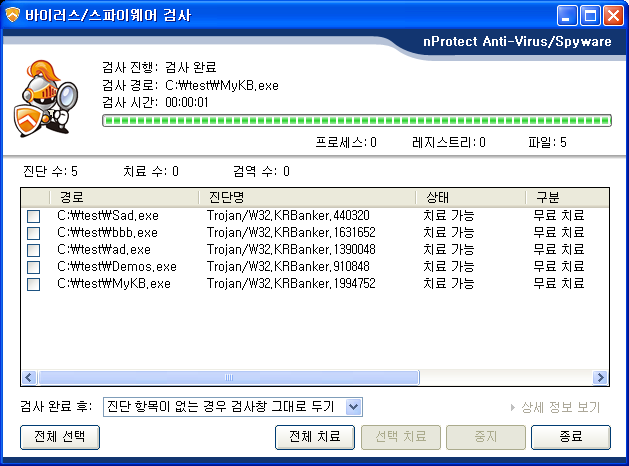
Task: Check the box for C:\test\Demos.exe
Action: pos(33,267)
